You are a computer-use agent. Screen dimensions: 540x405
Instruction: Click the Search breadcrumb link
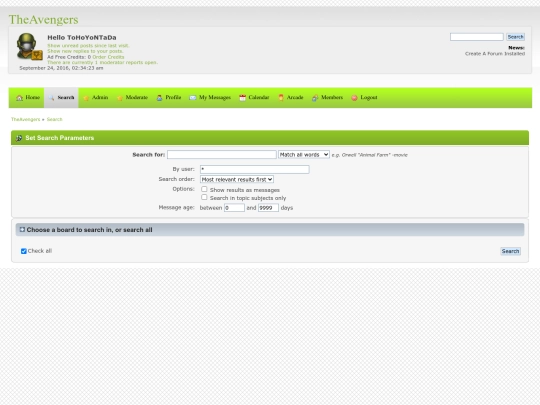coord(54,119)
